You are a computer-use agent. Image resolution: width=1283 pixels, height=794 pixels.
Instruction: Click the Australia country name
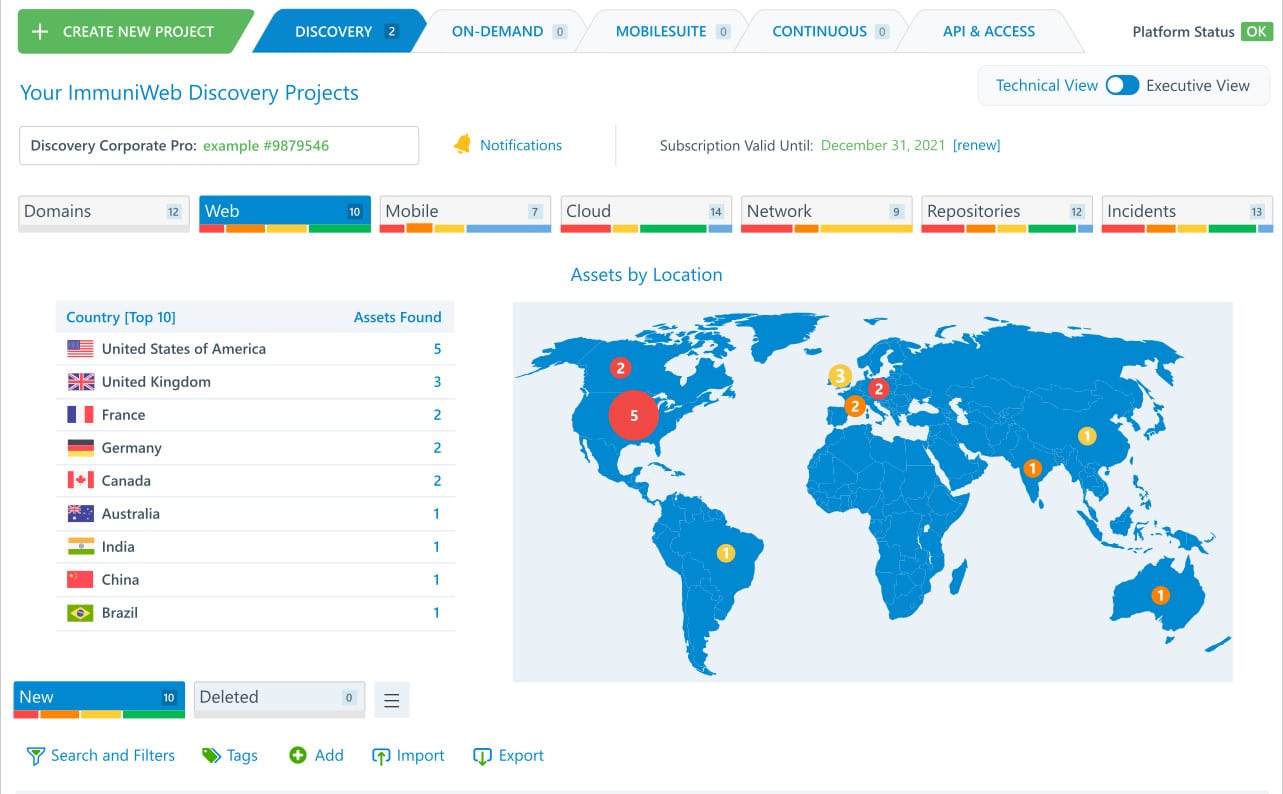pyautogui.click(x=131, y=514)
